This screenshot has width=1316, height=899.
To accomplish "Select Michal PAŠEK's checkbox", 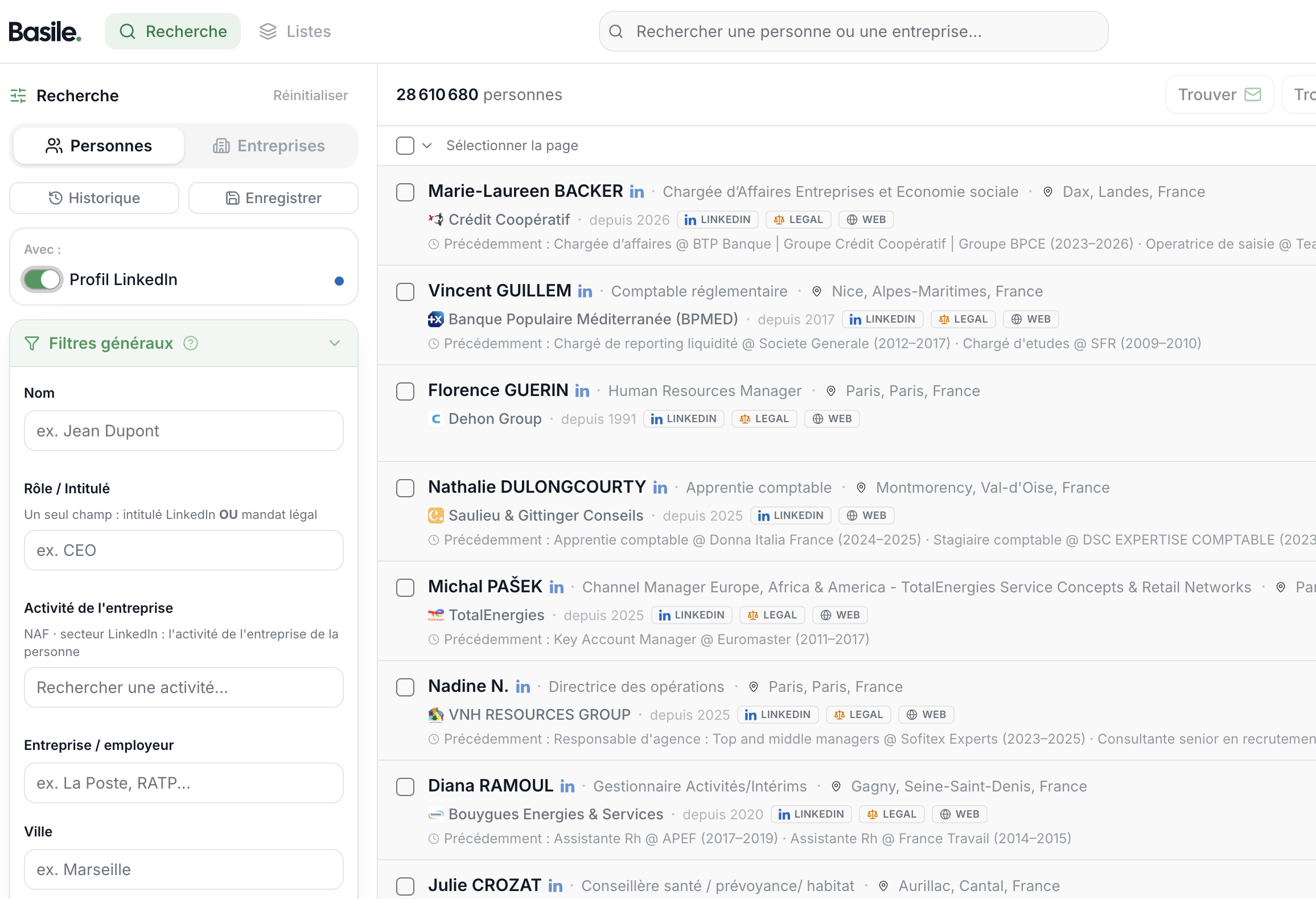I will pyautogui.click(x=405, y=588).
